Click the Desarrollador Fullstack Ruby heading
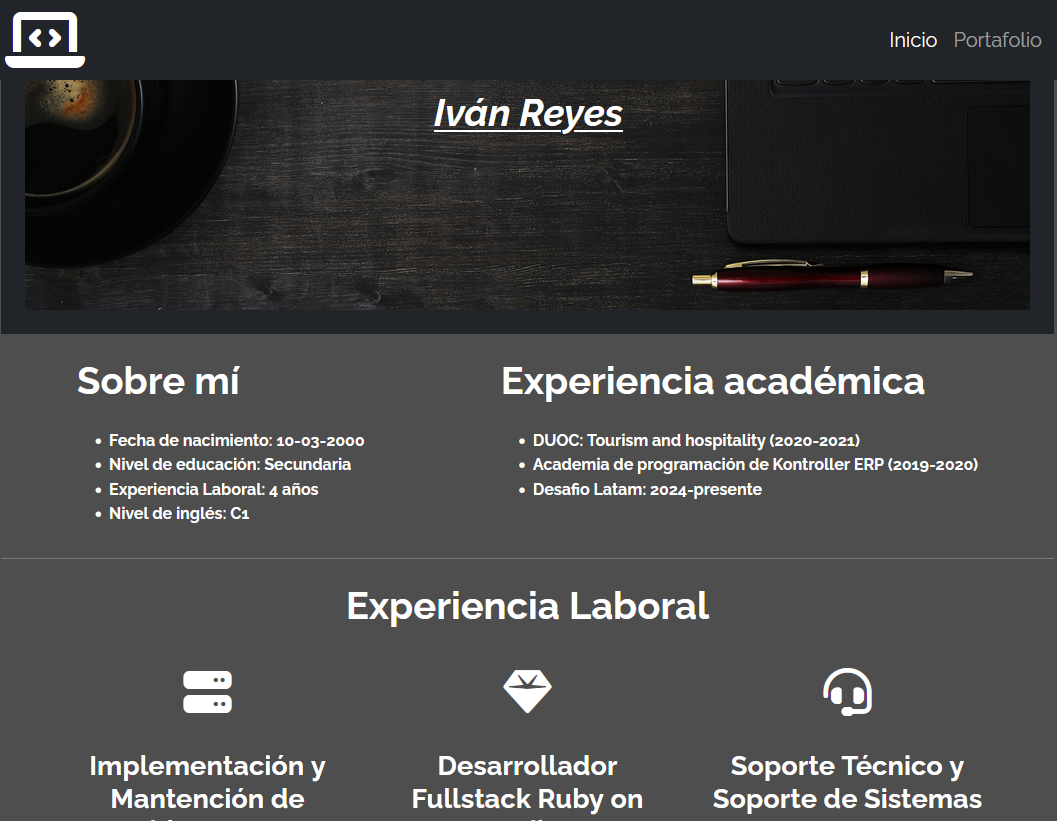 [x=527, y=782]
